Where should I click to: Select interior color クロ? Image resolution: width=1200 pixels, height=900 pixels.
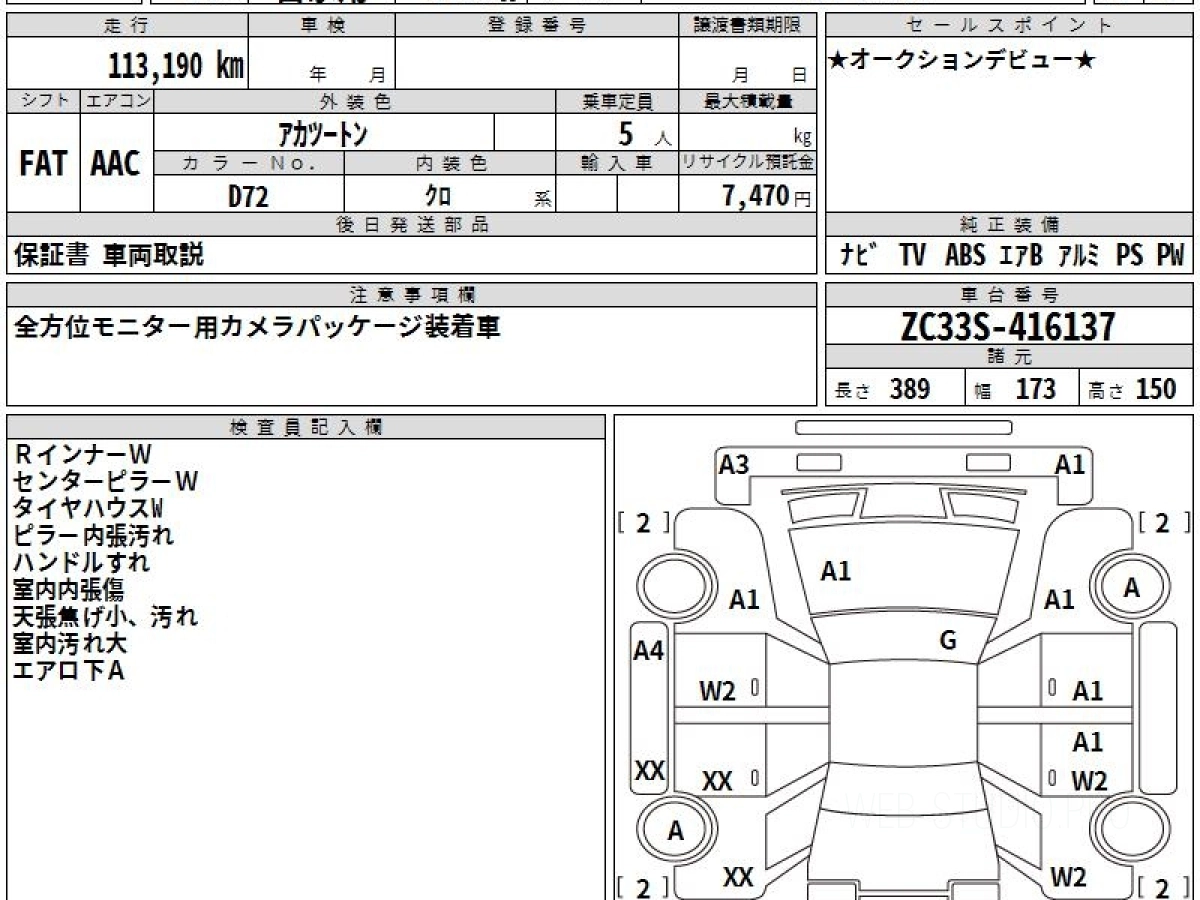[x=438, y=196]
